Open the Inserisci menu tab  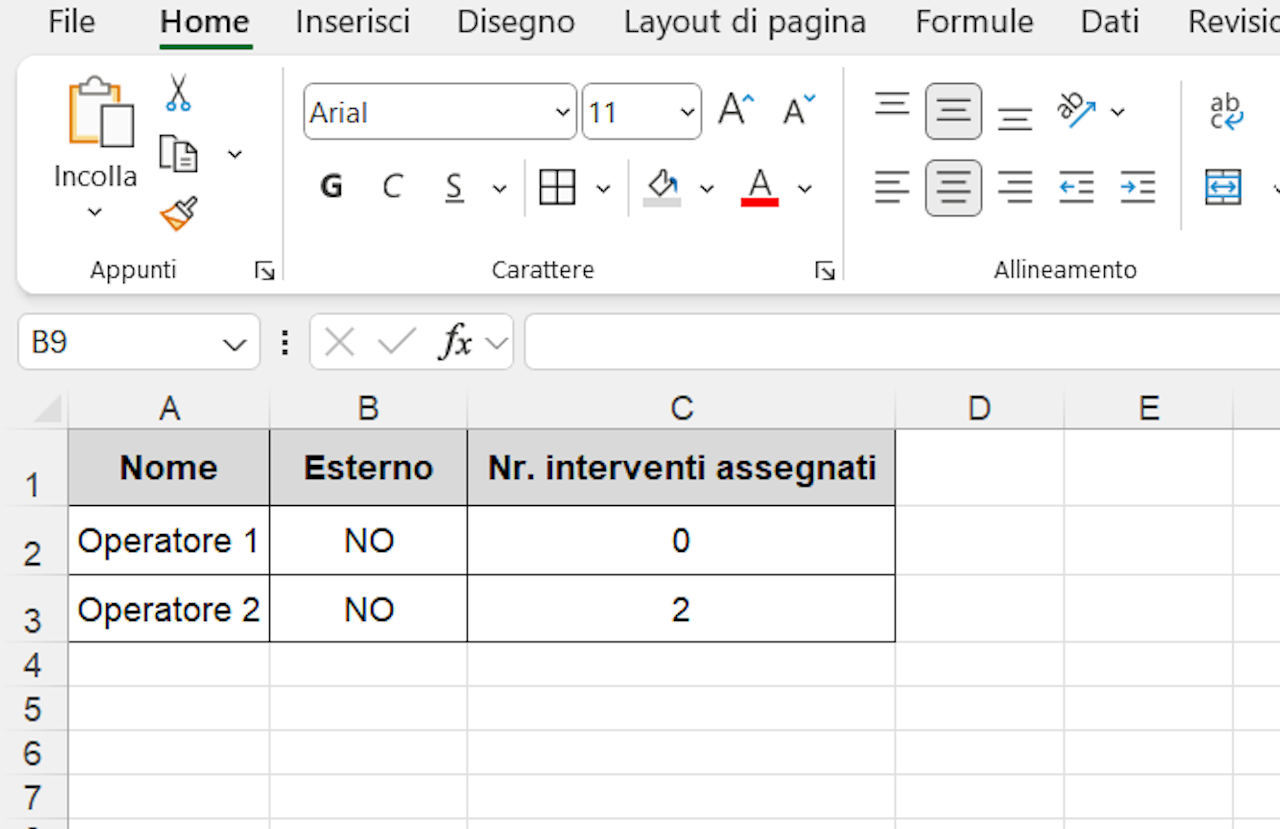point(352,22)
